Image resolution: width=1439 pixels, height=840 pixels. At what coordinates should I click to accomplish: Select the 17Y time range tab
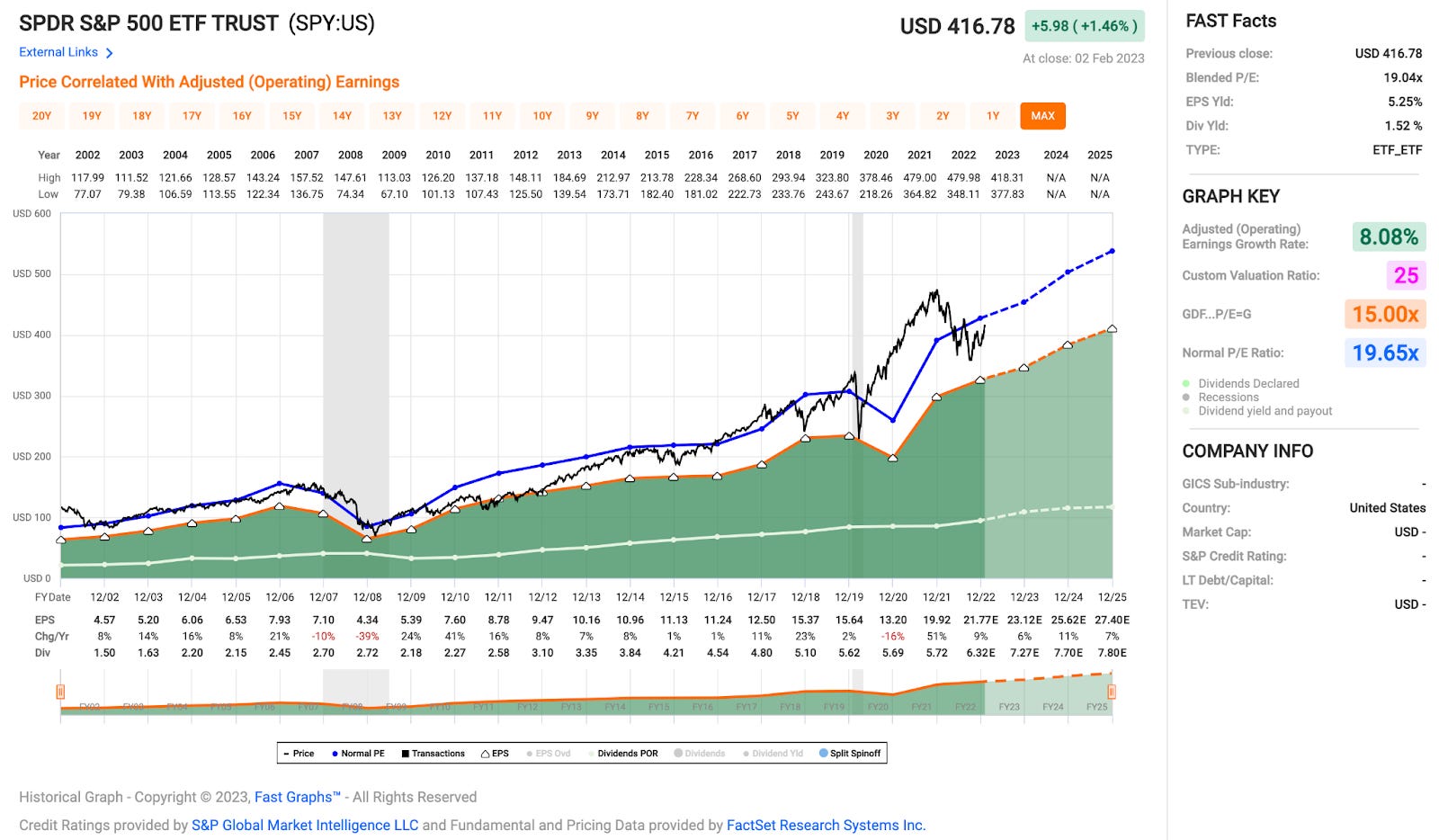tap(192, 116)
